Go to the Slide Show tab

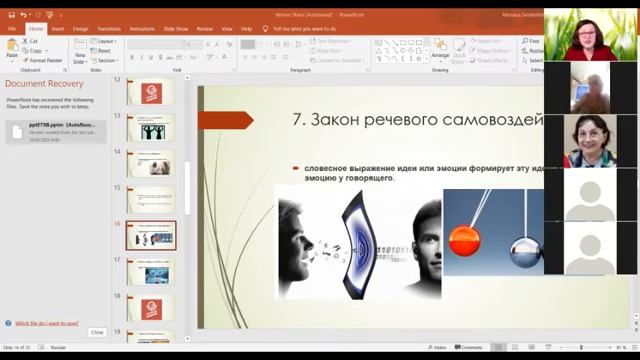176,29
